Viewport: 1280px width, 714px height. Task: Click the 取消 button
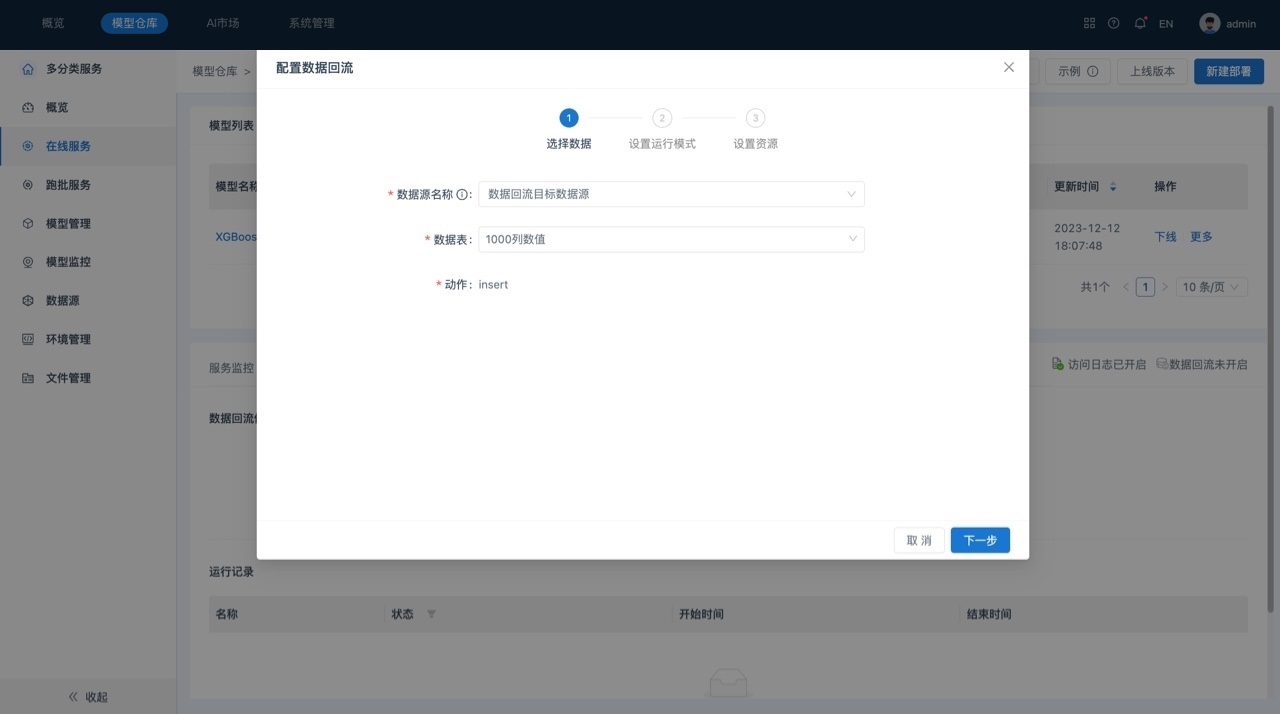(918, 540)
